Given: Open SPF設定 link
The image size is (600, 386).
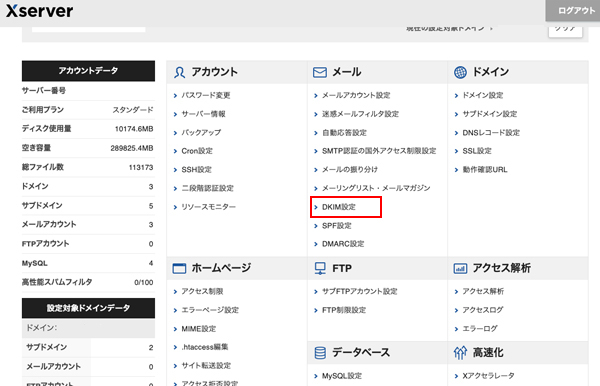Looking at the screenshot, I should (337, 226).
